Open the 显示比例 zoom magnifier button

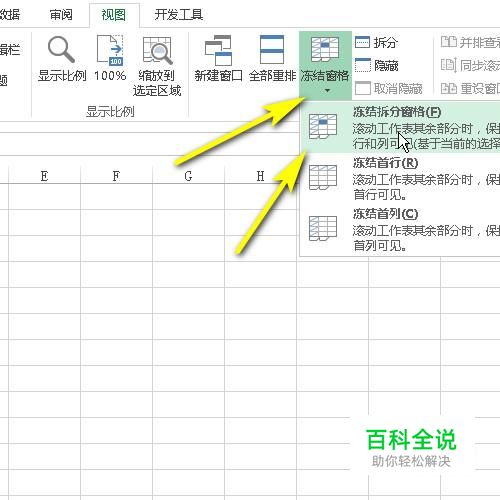tap(62, 59)
